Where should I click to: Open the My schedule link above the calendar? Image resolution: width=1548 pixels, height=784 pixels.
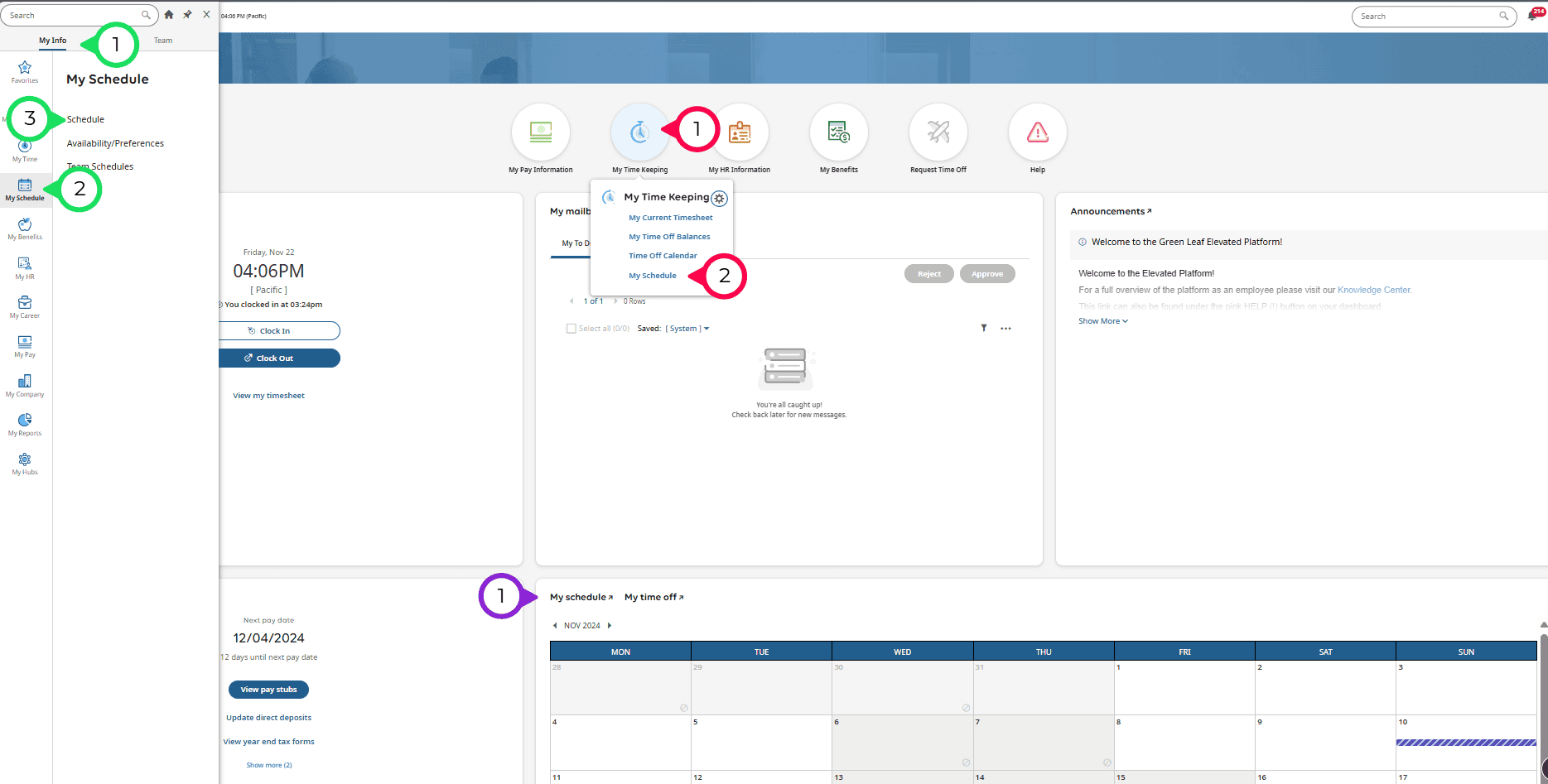(581, 597)
